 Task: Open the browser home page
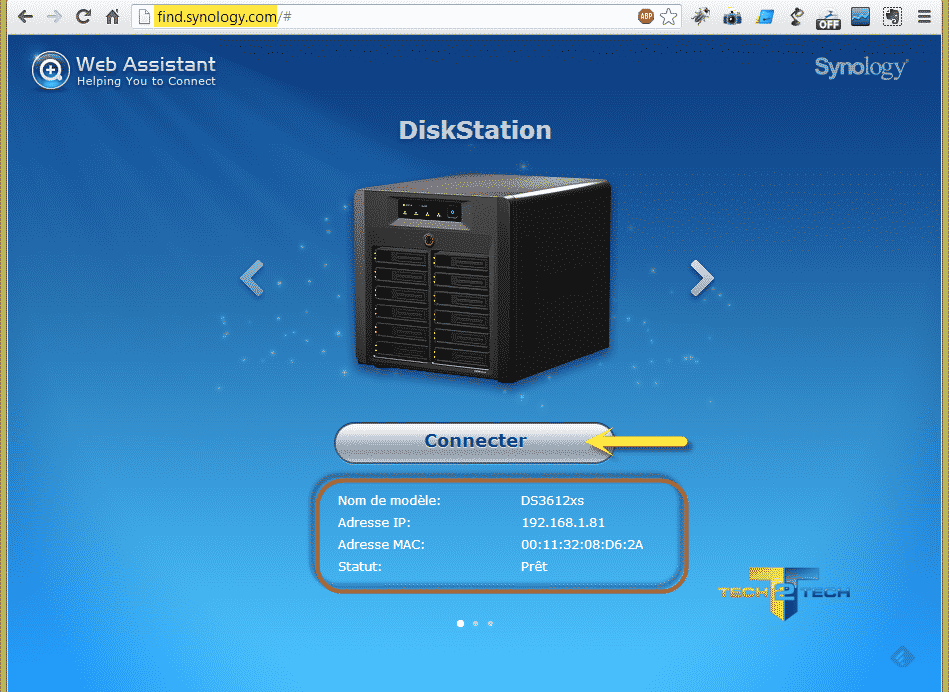tap(113, 16)
